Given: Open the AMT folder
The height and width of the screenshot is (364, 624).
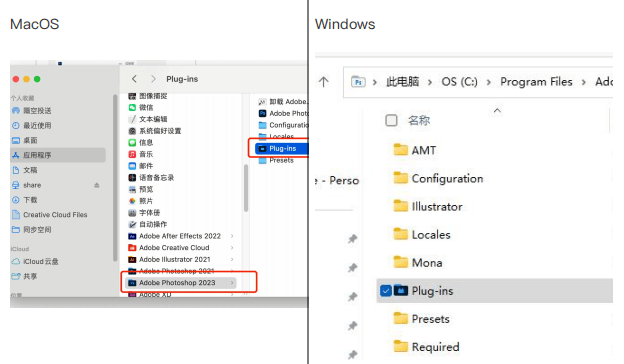Looking at the screenshot, I should pos(415,150).
